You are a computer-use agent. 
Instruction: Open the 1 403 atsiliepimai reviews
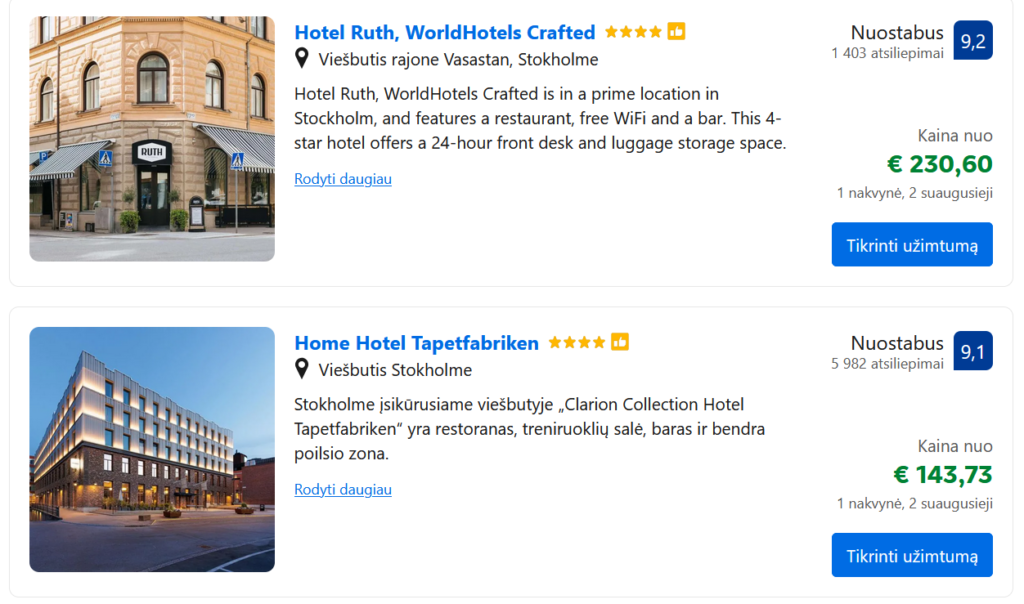[x=887, y=54]
